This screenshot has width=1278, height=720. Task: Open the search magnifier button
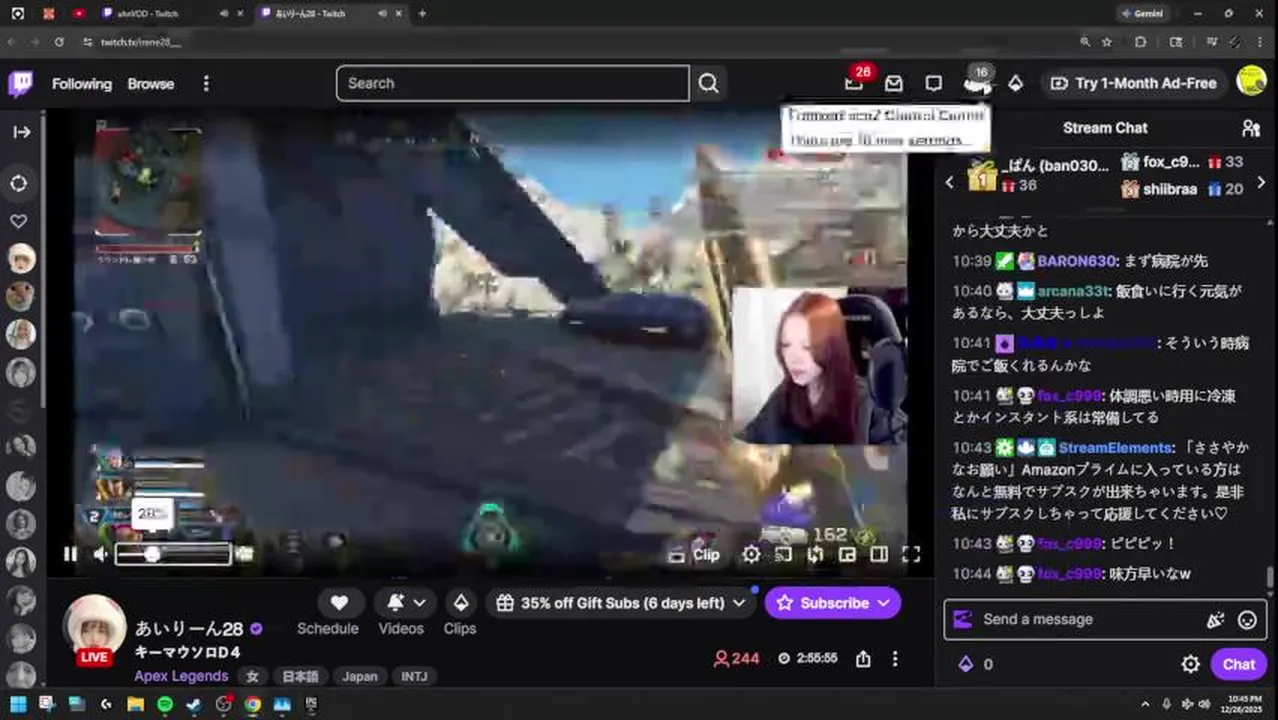coord(709,84)
